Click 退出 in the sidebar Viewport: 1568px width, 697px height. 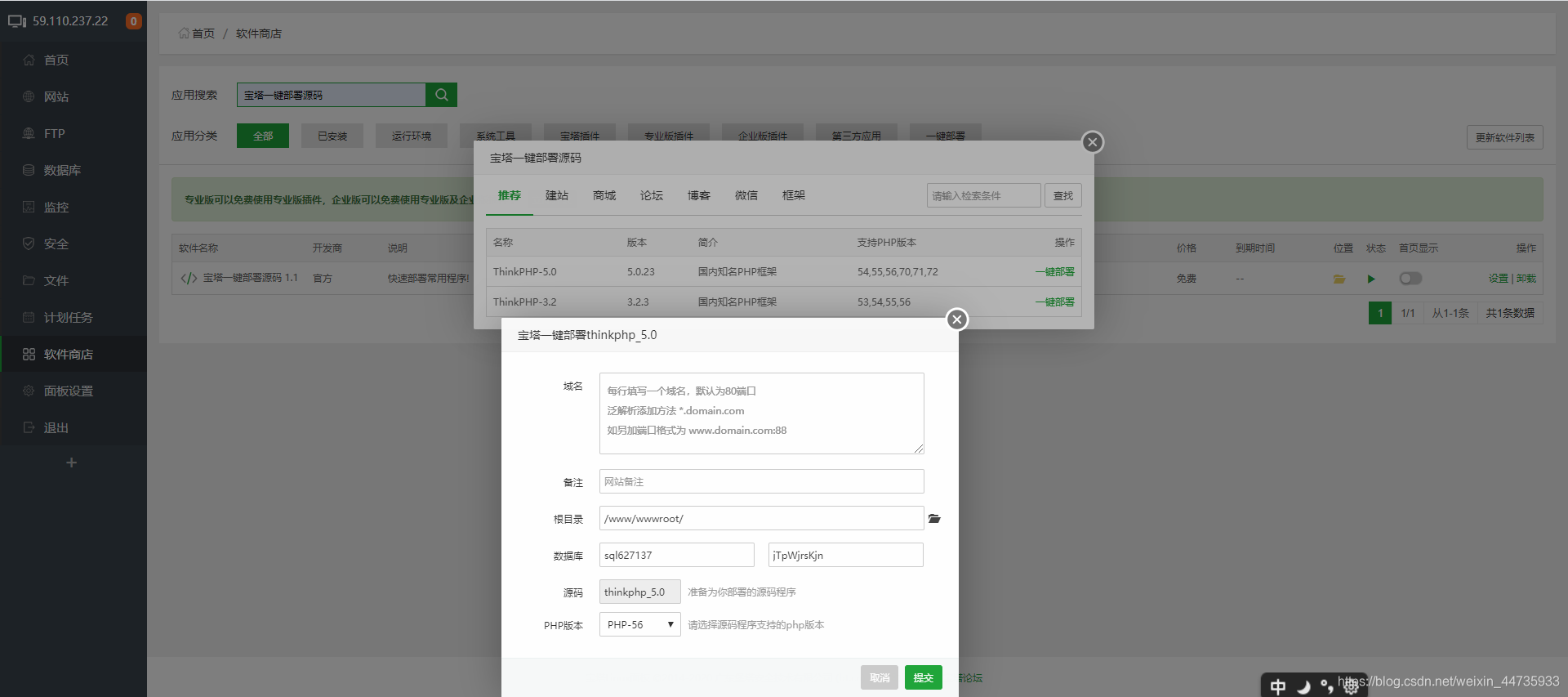pos(56,427)
